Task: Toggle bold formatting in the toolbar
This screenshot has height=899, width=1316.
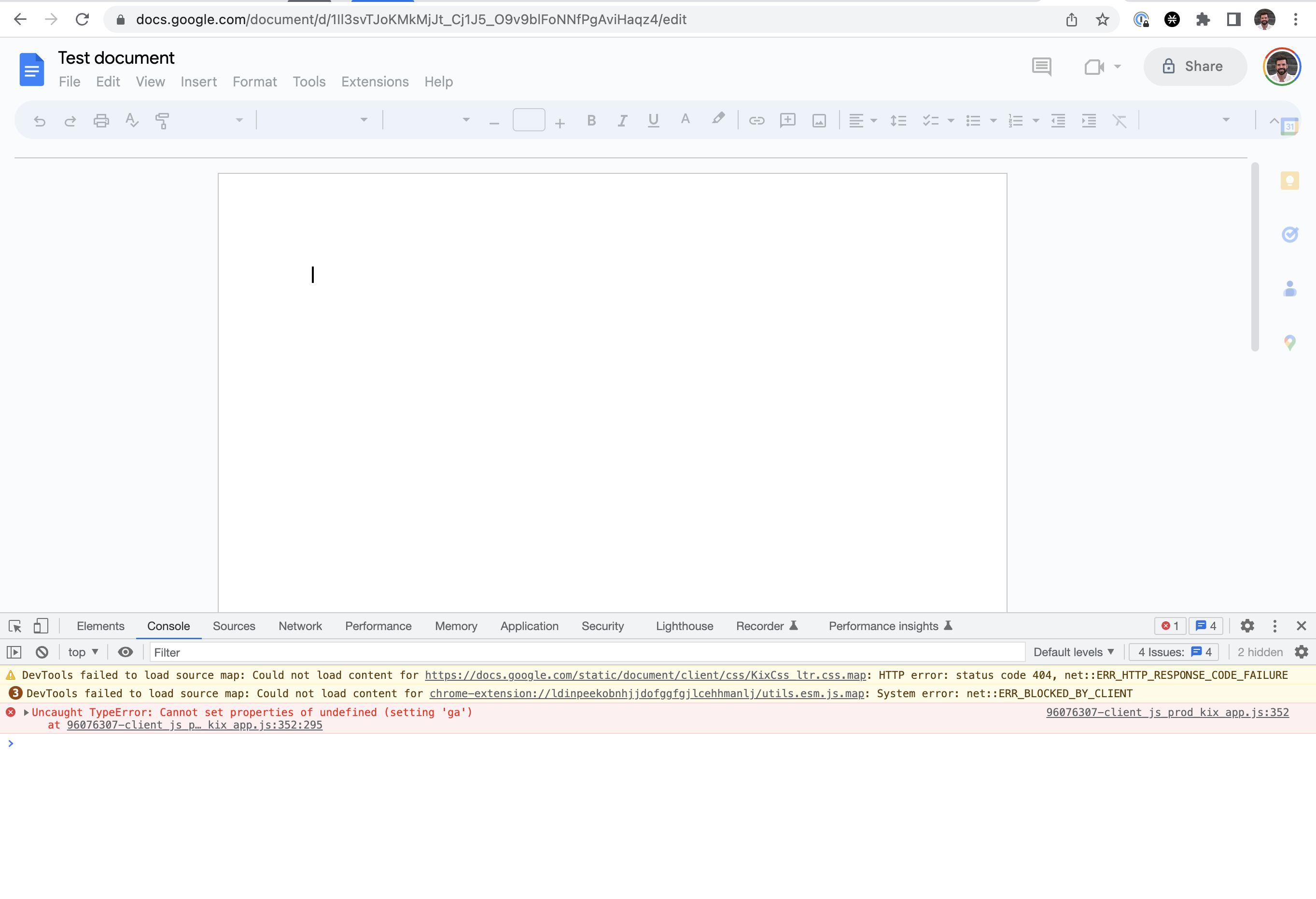Action: (x=591, y=120)
